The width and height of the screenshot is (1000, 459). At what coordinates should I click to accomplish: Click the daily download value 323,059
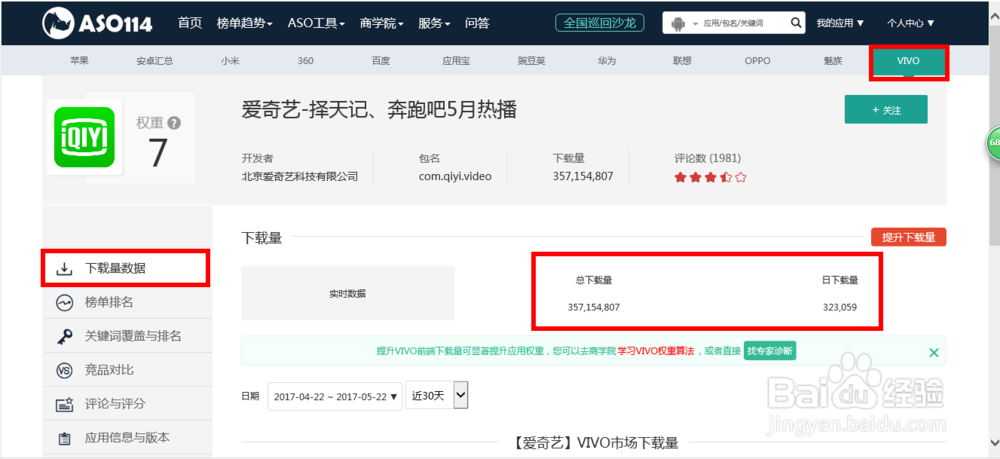pyautogui.click(x=840, y=307)
